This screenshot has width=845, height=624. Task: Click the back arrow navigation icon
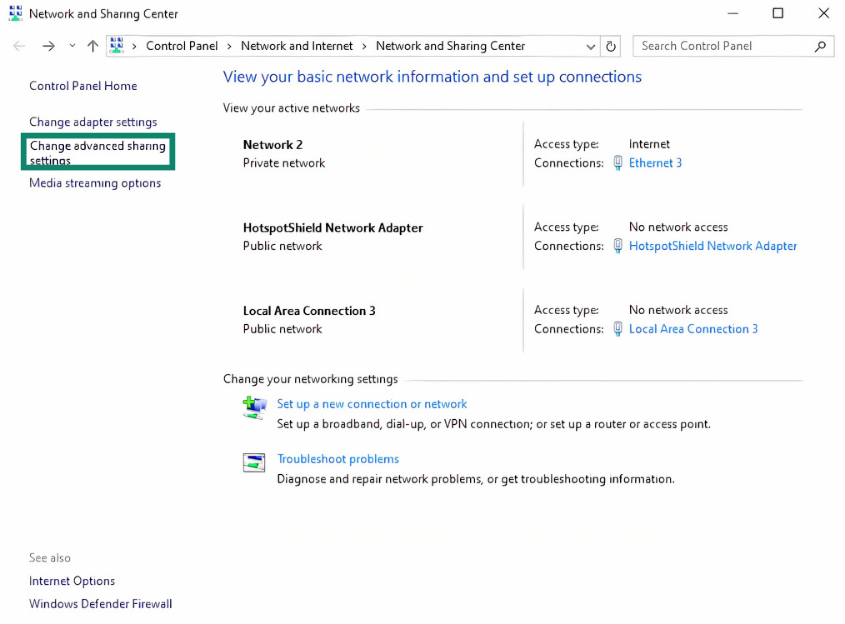coord(18,46)
